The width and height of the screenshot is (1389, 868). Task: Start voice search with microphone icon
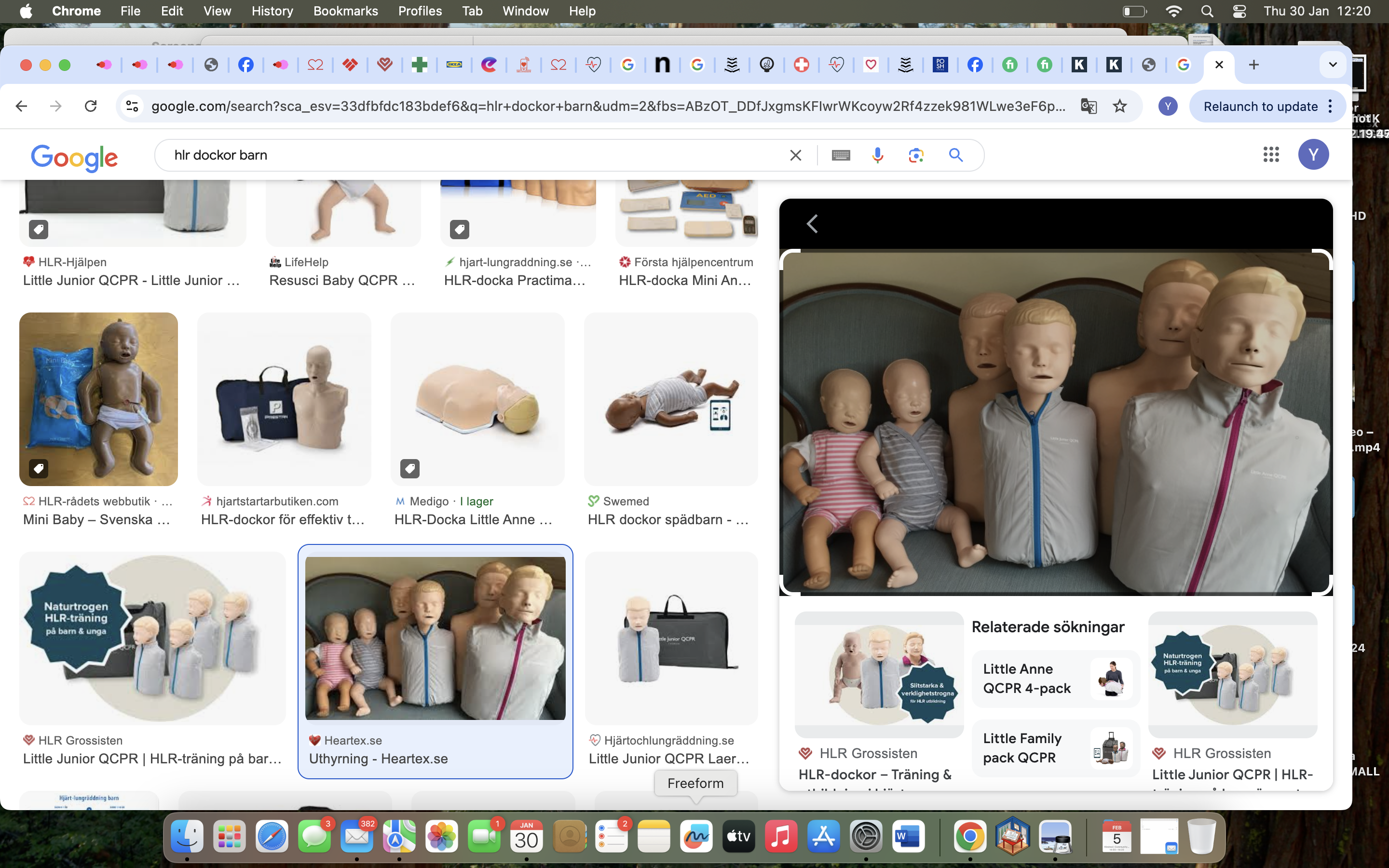pos(877,155)
